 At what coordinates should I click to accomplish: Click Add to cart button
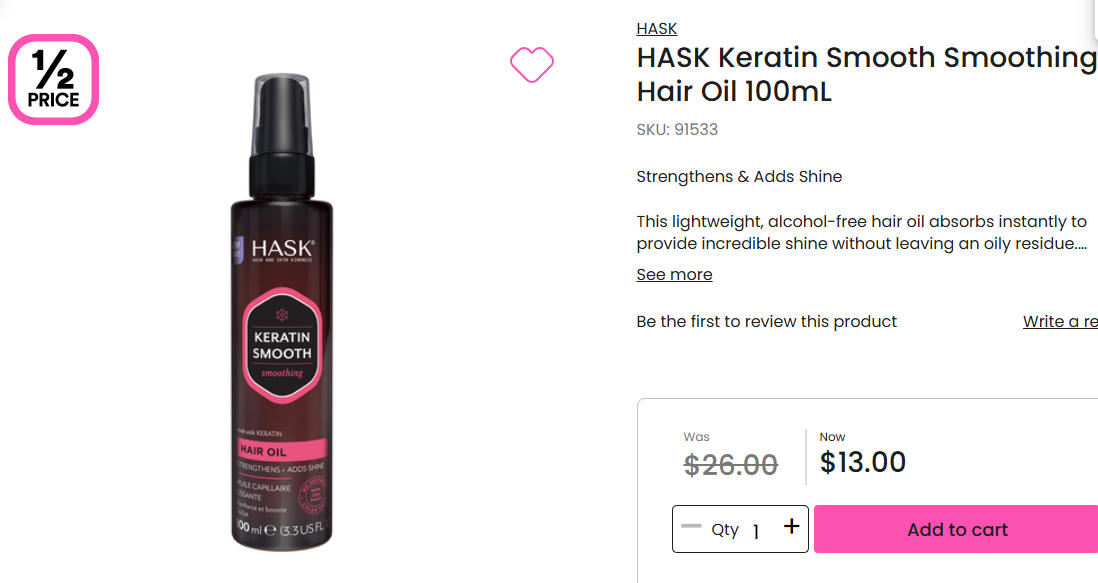(x=956, y=529)
